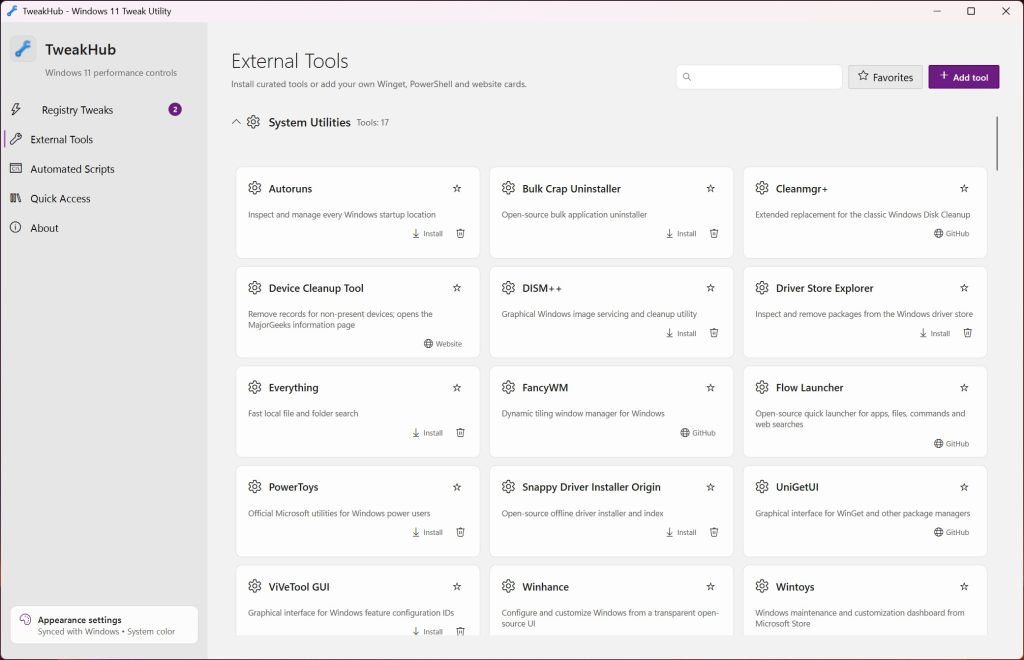
Task: Star the Bulk Crap Uninstaller card
Action: point(711,189)
